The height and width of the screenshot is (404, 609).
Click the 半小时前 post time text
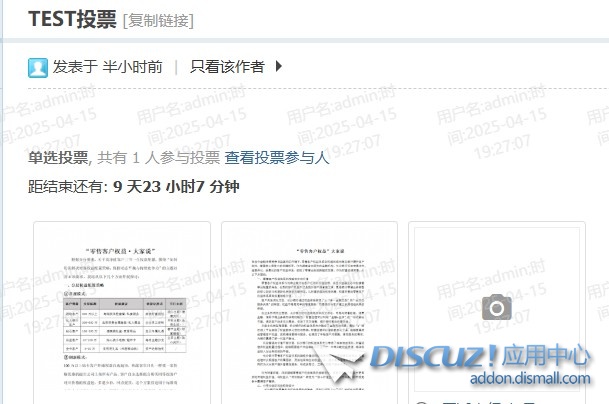tap(132, 67)
